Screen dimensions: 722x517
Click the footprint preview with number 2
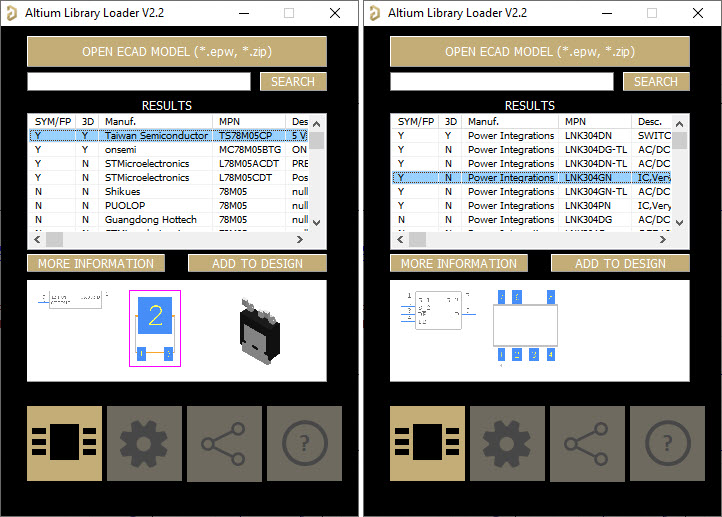[x=155, y=328]
